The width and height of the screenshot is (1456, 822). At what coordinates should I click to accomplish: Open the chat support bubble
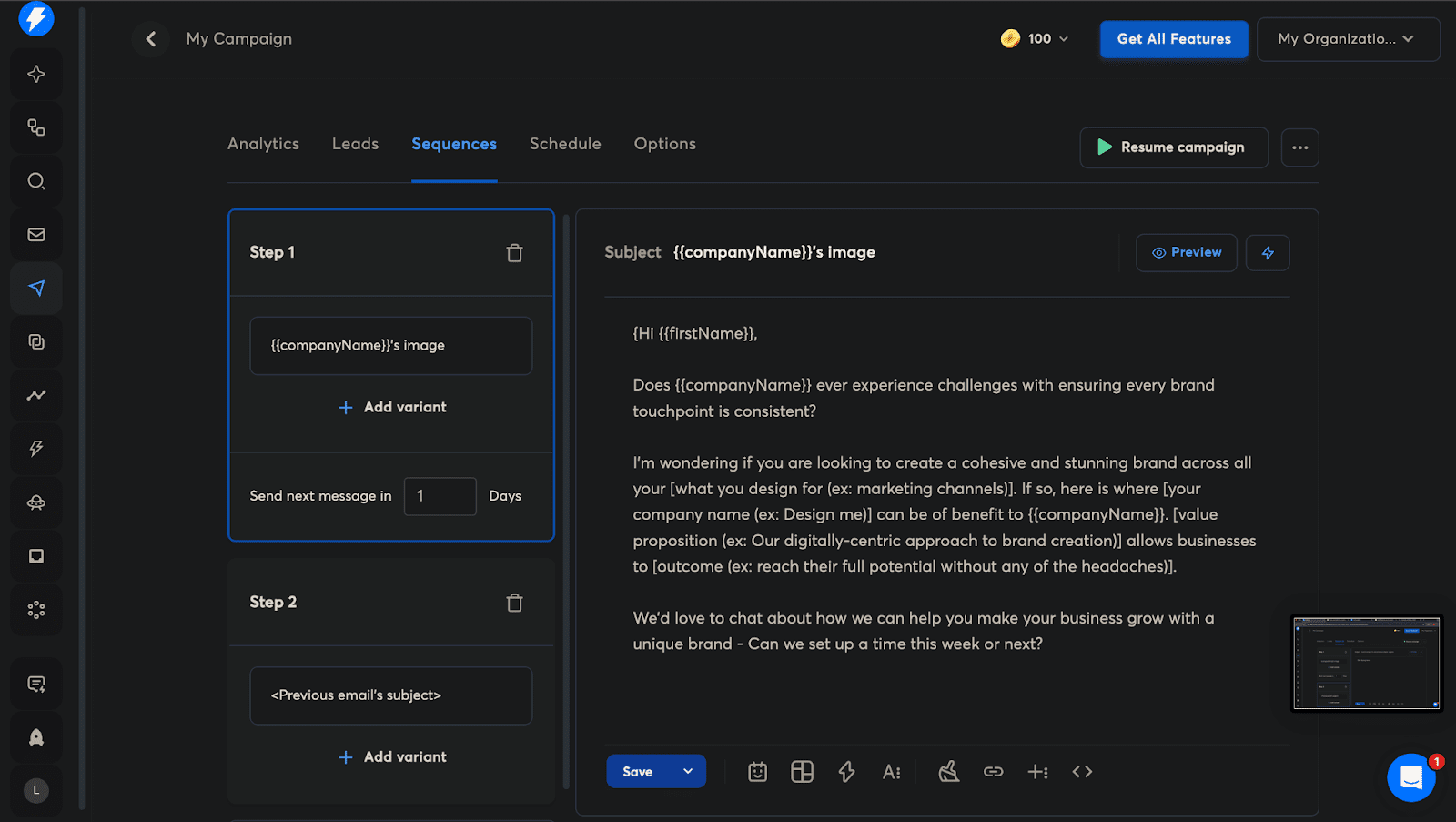1410,778
